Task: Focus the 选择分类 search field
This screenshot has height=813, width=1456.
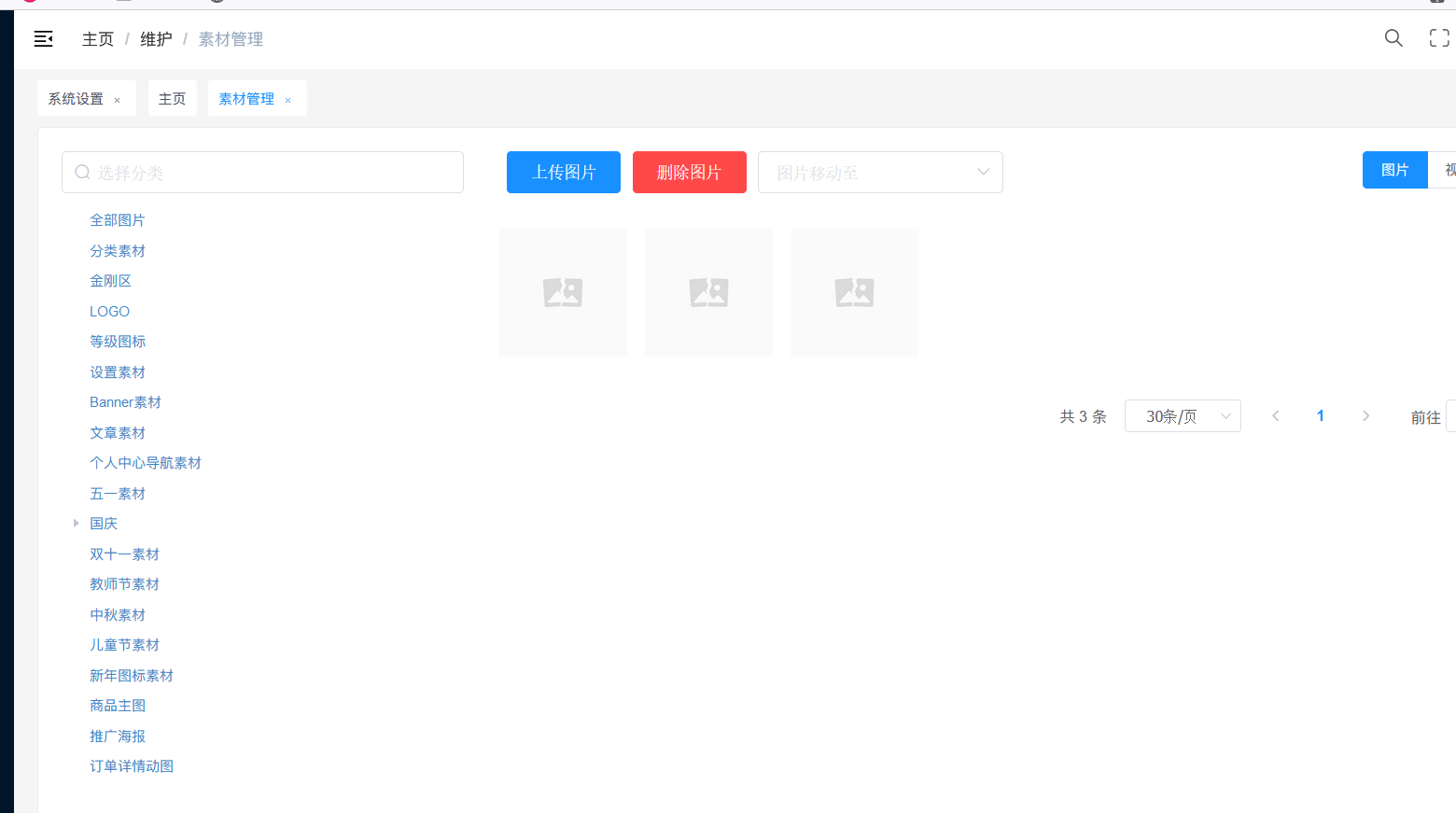Action: (262, 173)
